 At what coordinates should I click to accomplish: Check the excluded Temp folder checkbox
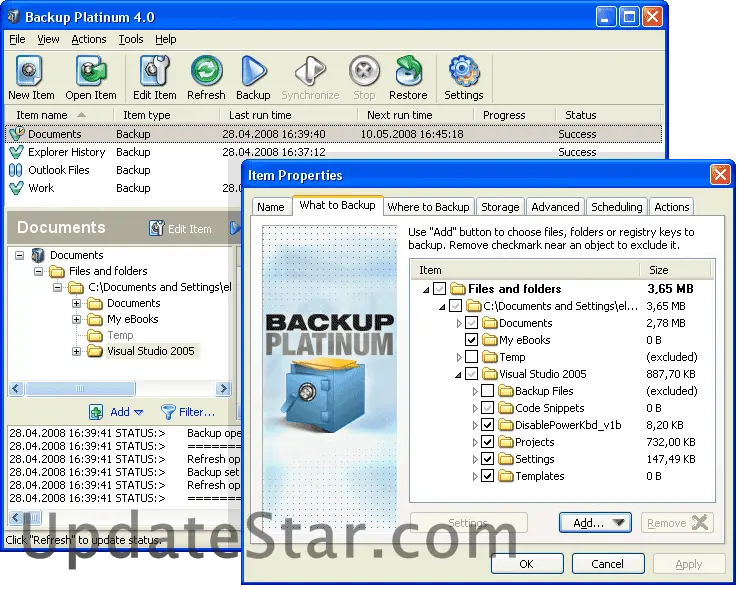click(x=472, y=357)
